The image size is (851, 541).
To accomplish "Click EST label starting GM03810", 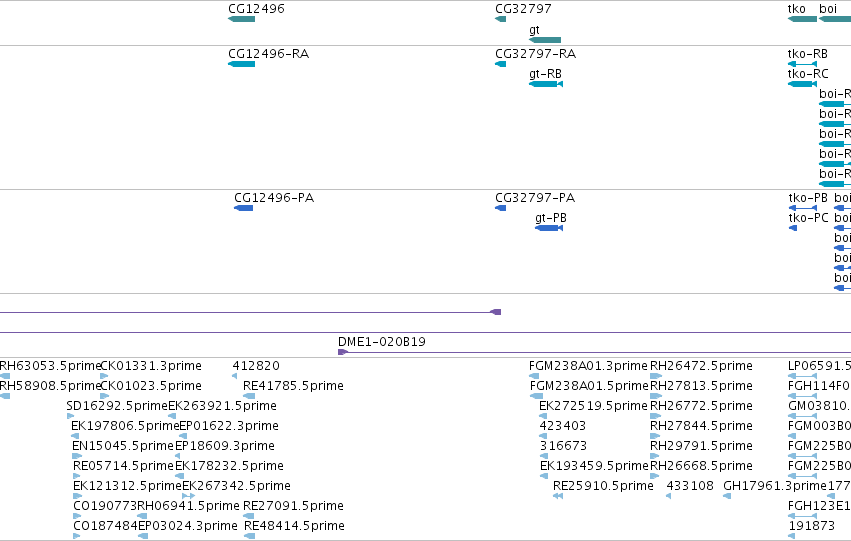I will pos(819,406).
